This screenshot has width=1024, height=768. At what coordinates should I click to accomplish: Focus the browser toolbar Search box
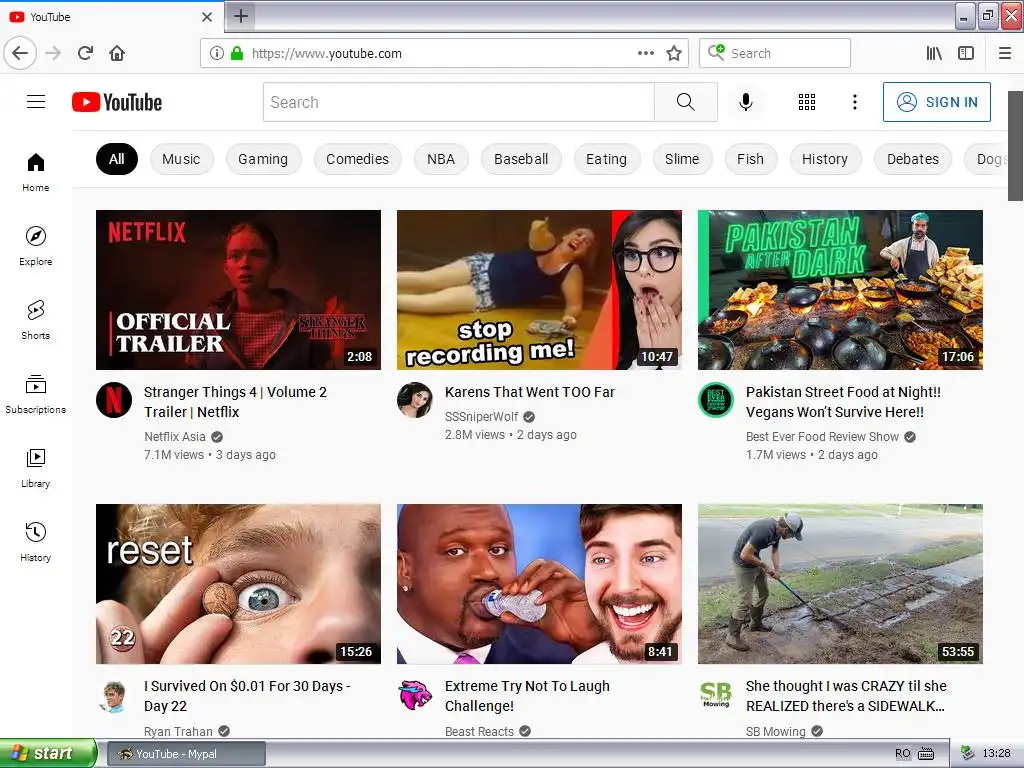click(775, 53)
